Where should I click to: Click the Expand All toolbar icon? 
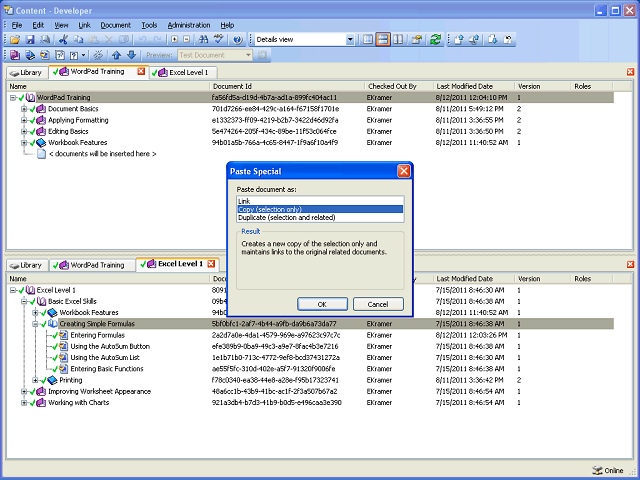pos(175,40)
